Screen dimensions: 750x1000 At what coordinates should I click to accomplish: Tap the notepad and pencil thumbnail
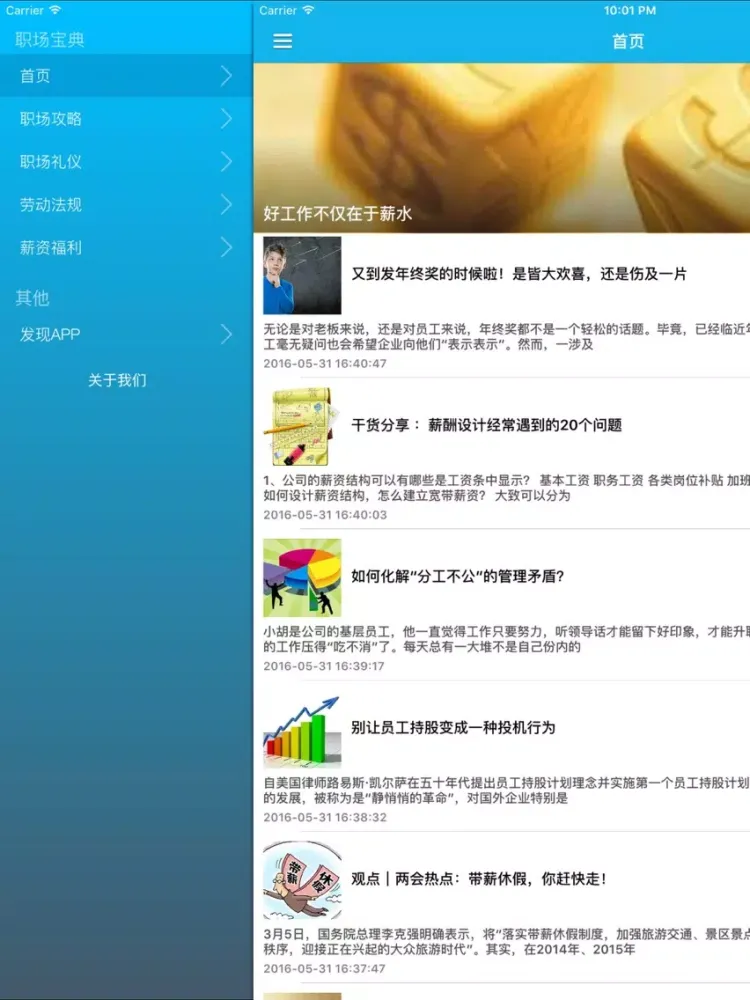pyautogui.click(x=302, y=427)
